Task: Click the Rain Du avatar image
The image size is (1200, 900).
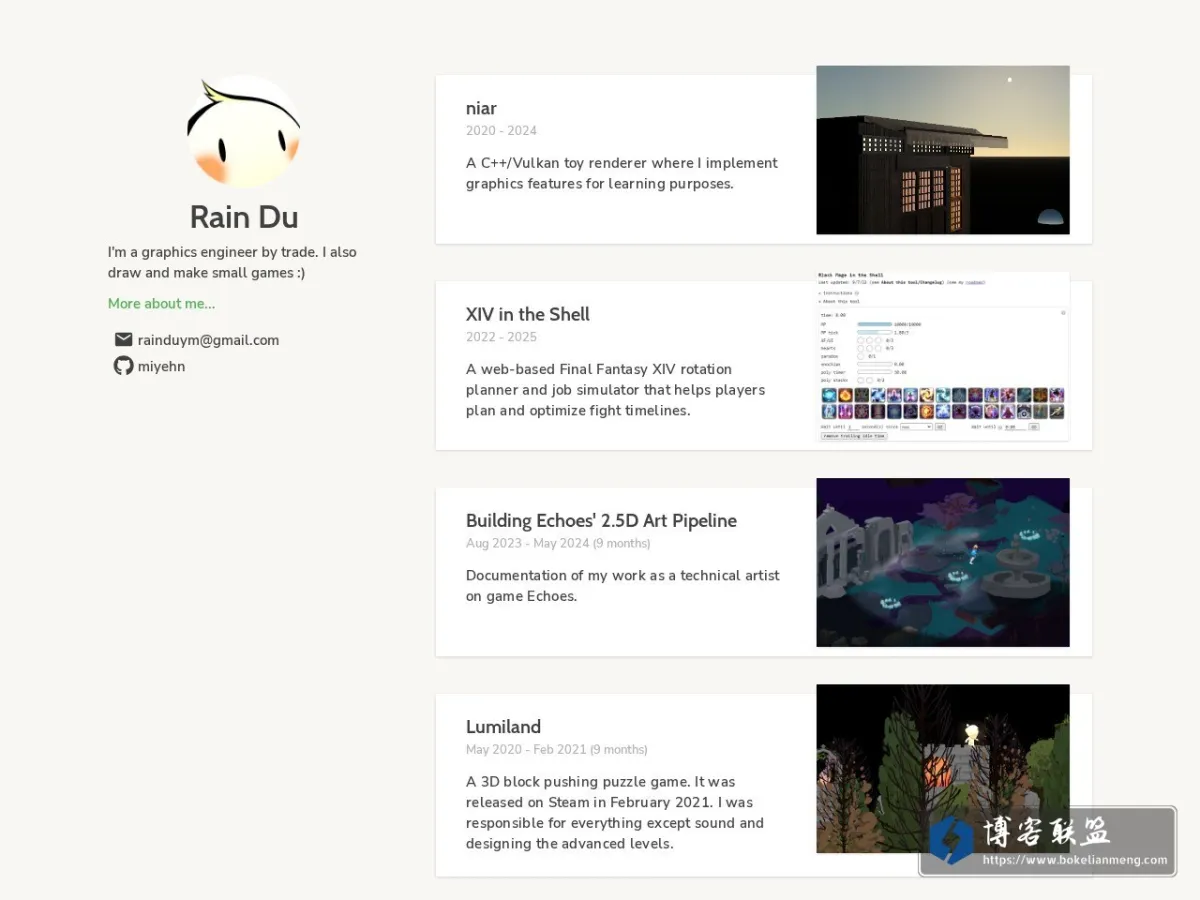Action: (244, 132)
